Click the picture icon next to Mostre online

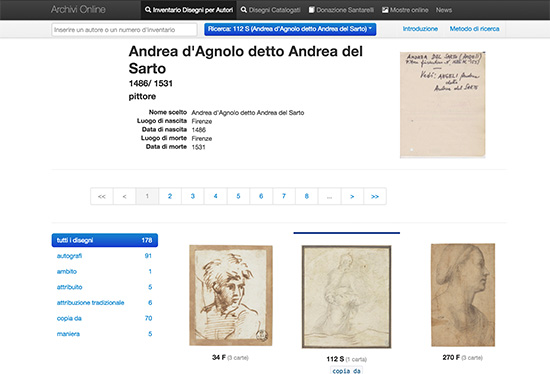click(x=385, y=10)
